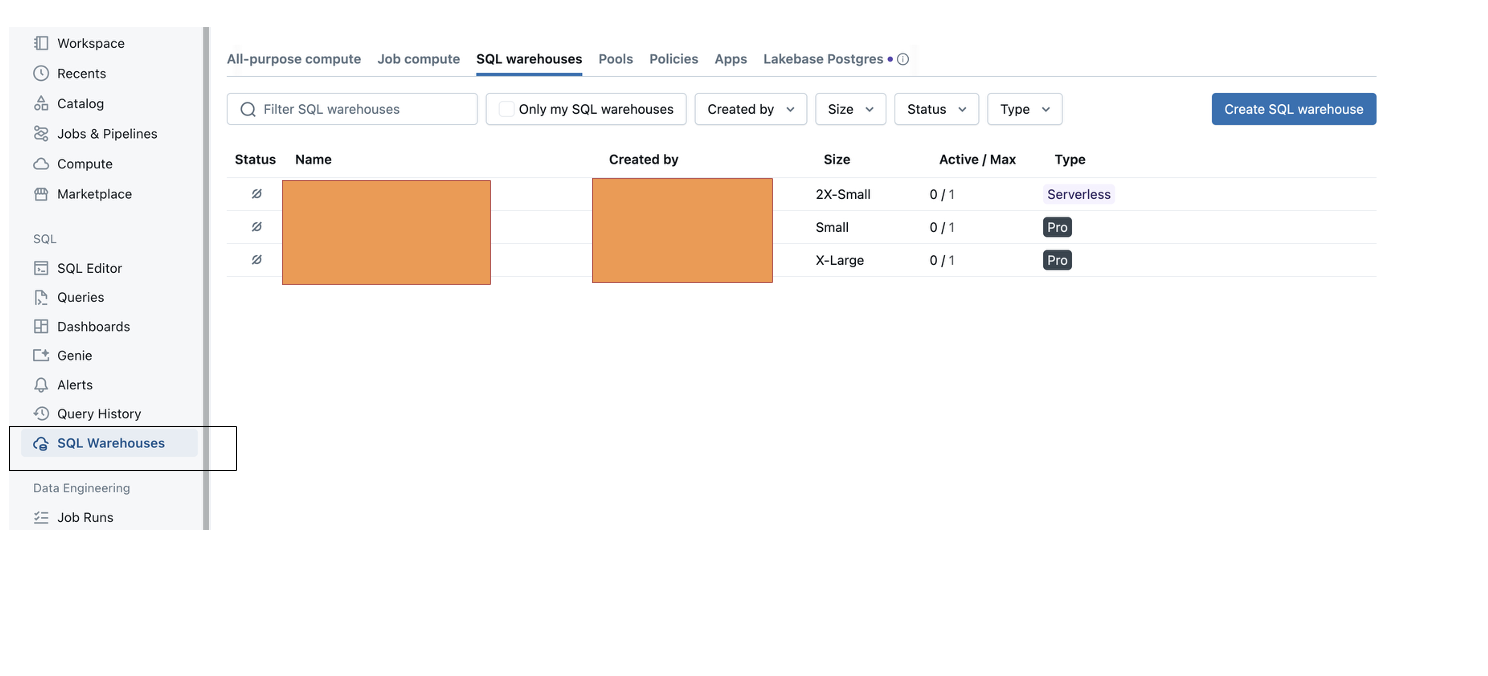Image resolution: width=1488 pixels, height=676 pixels.
Task: Click the Create SQL warehouse button
Action: click(1293, 108)
